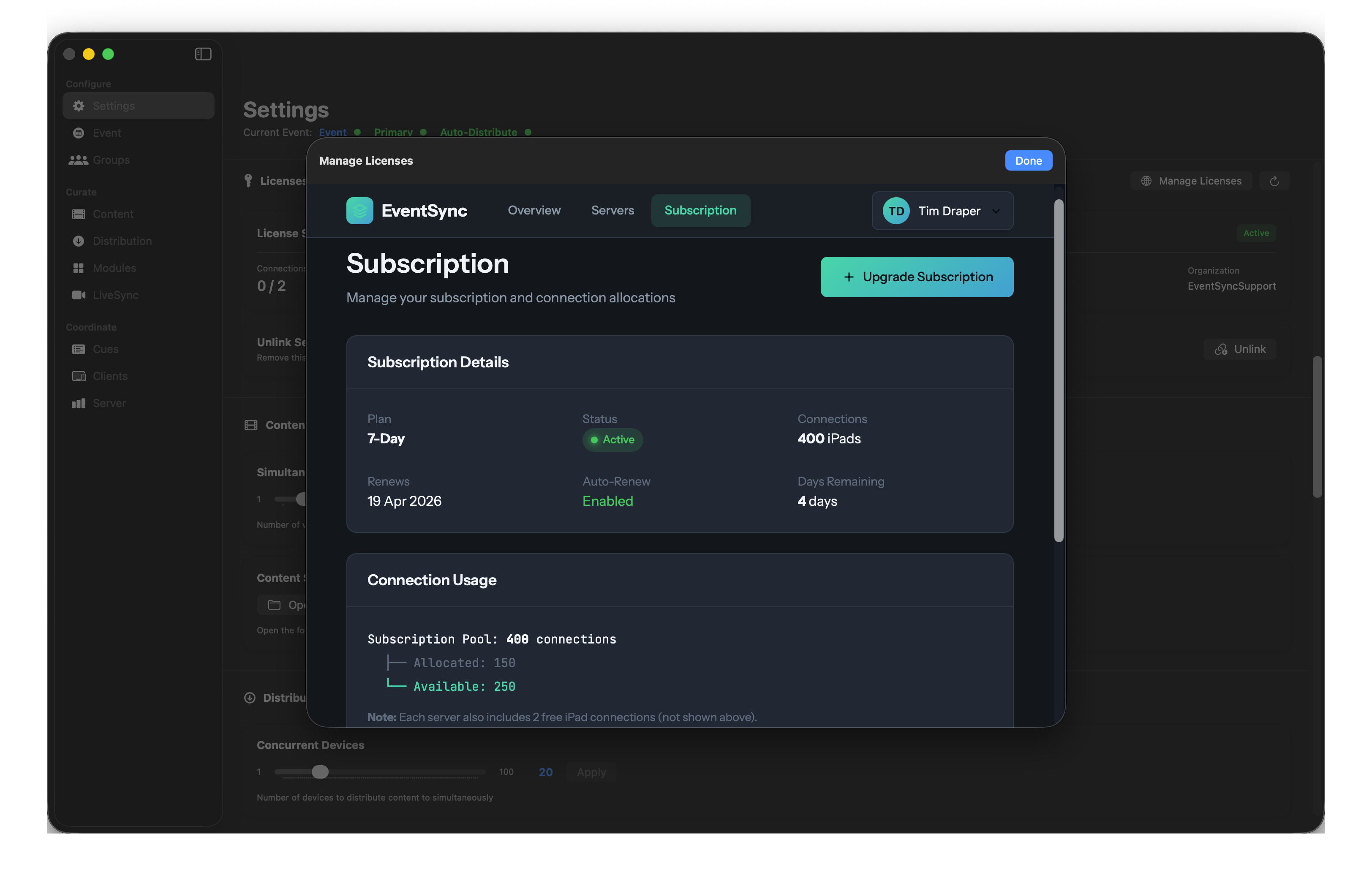Click the Manage Licenses button in Settings
1372x896 pixels.
click(x=1191, y=181)
